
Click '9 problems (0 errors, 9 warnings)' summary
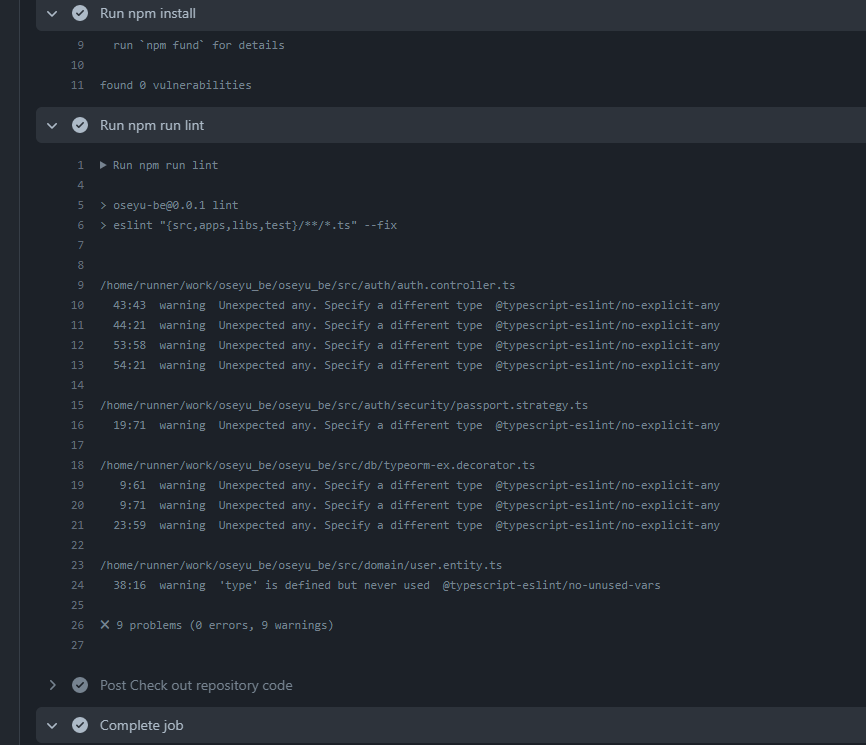point(225,625)
